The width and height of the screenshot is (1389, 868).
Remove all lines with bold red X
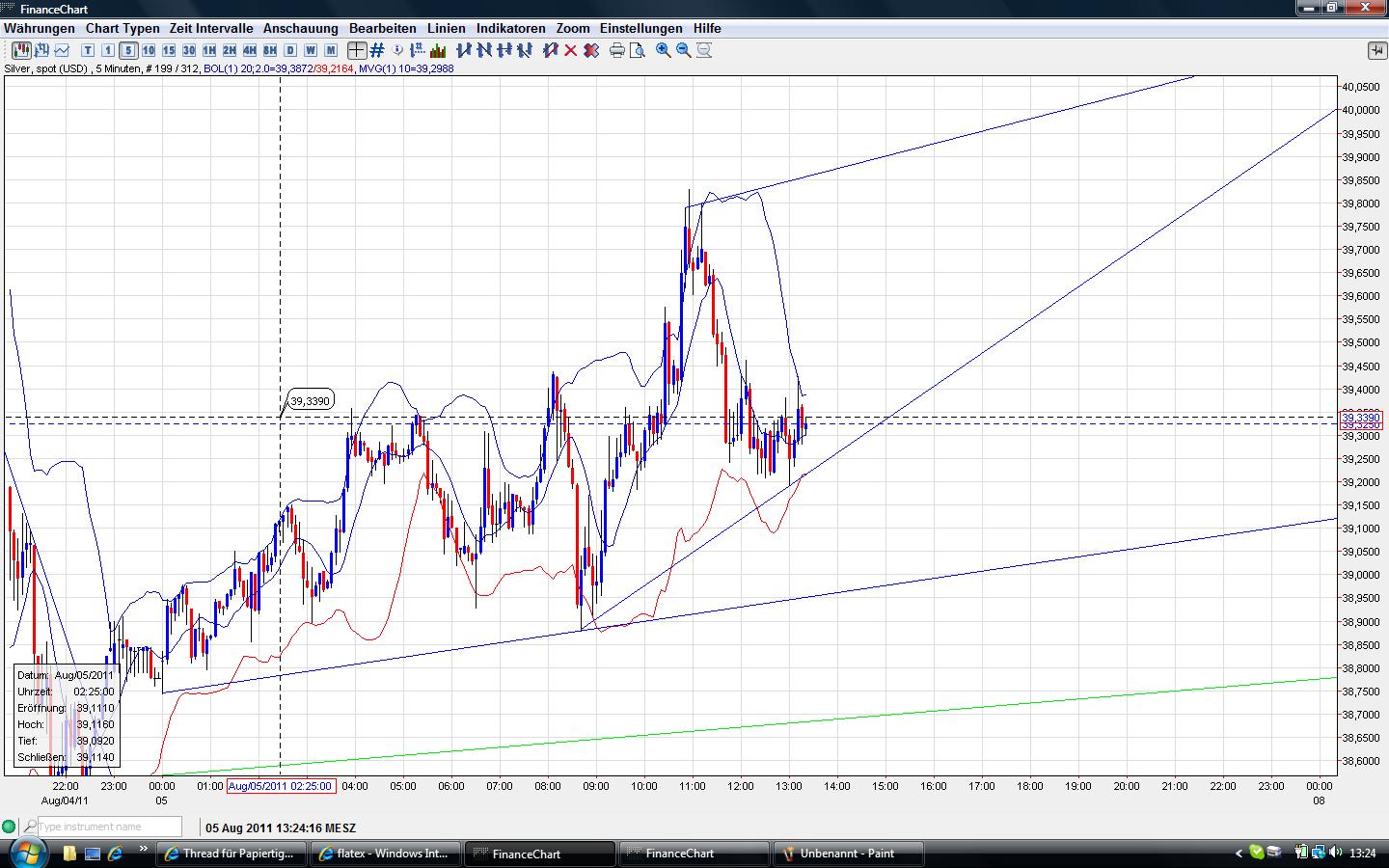click(x=591, y=50)
